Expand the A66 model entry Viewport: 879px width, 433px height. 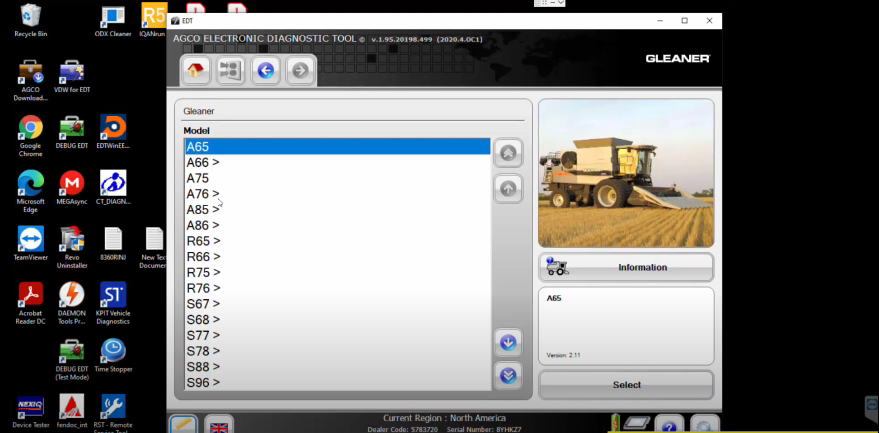203,163
